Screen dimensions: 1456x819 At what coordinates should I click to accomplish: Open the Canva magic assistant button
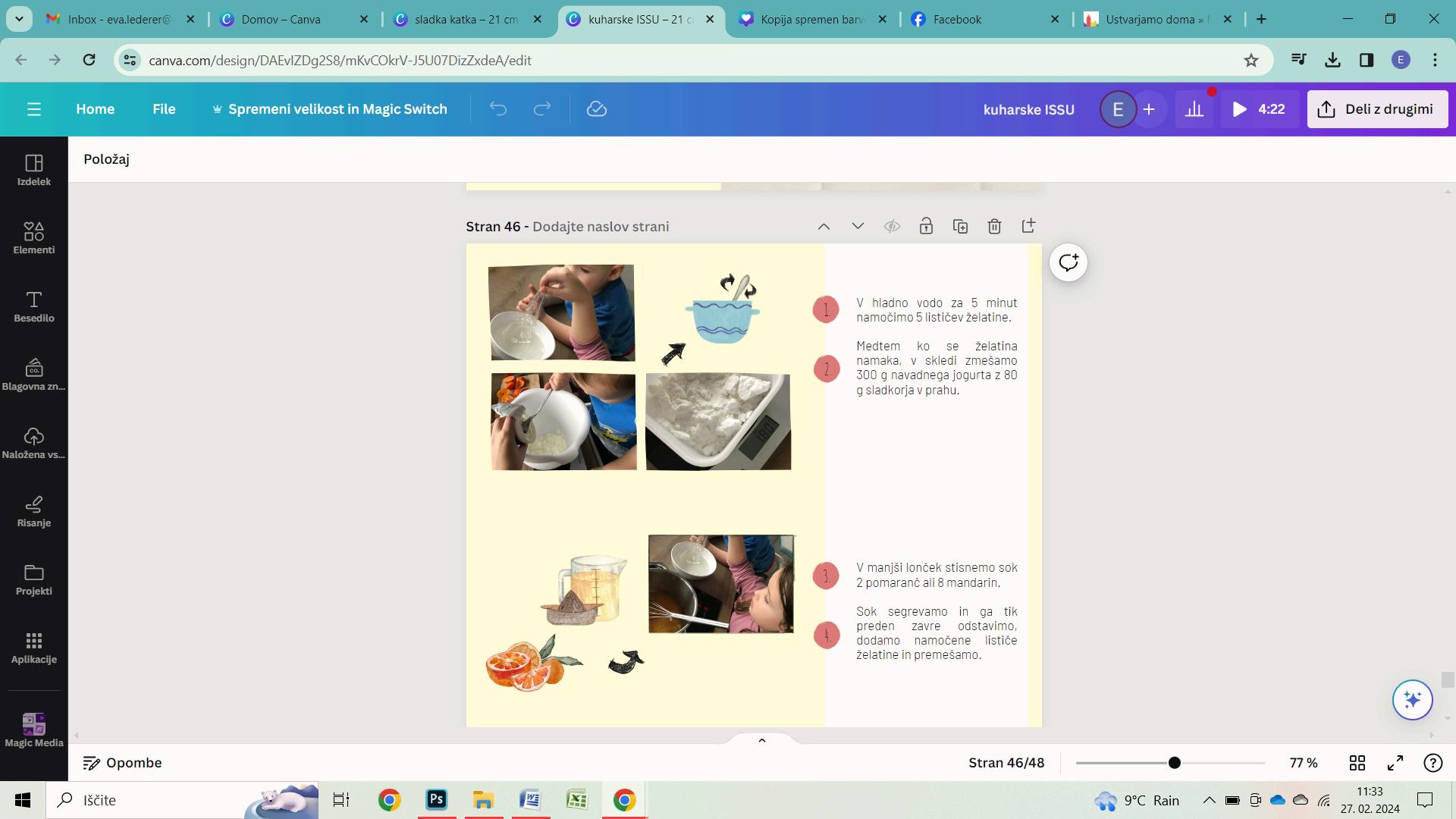[1412, 699]
